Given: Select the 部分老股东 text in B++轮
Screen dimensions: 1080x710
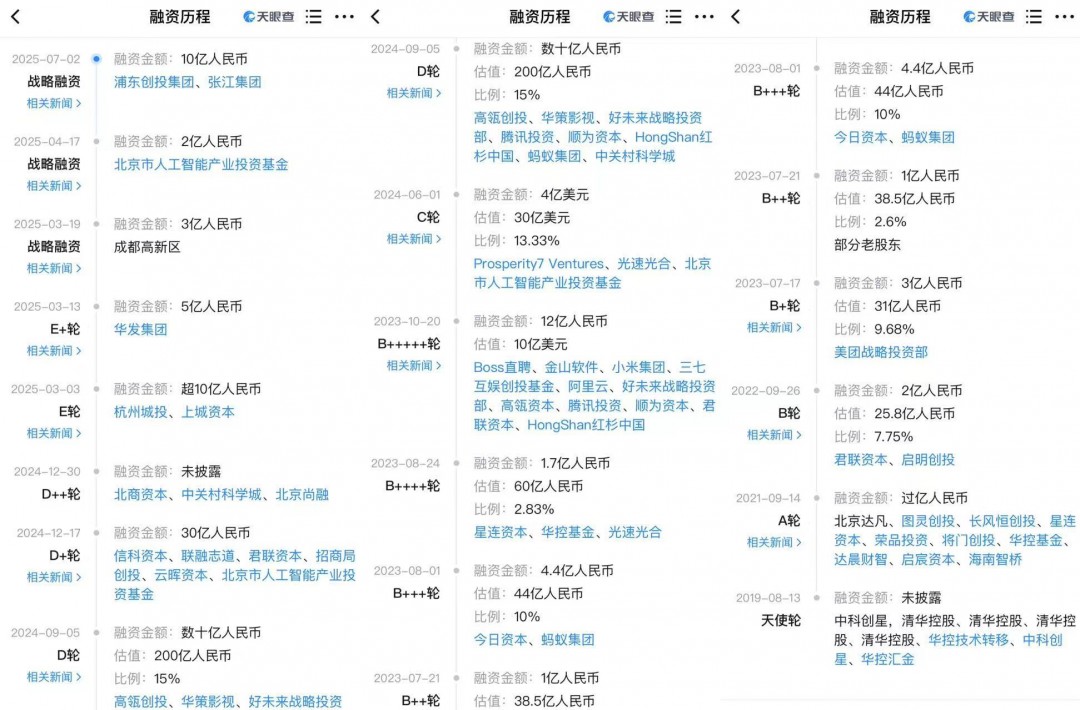Looking at the screenshot, I should [x=867, y=245].
